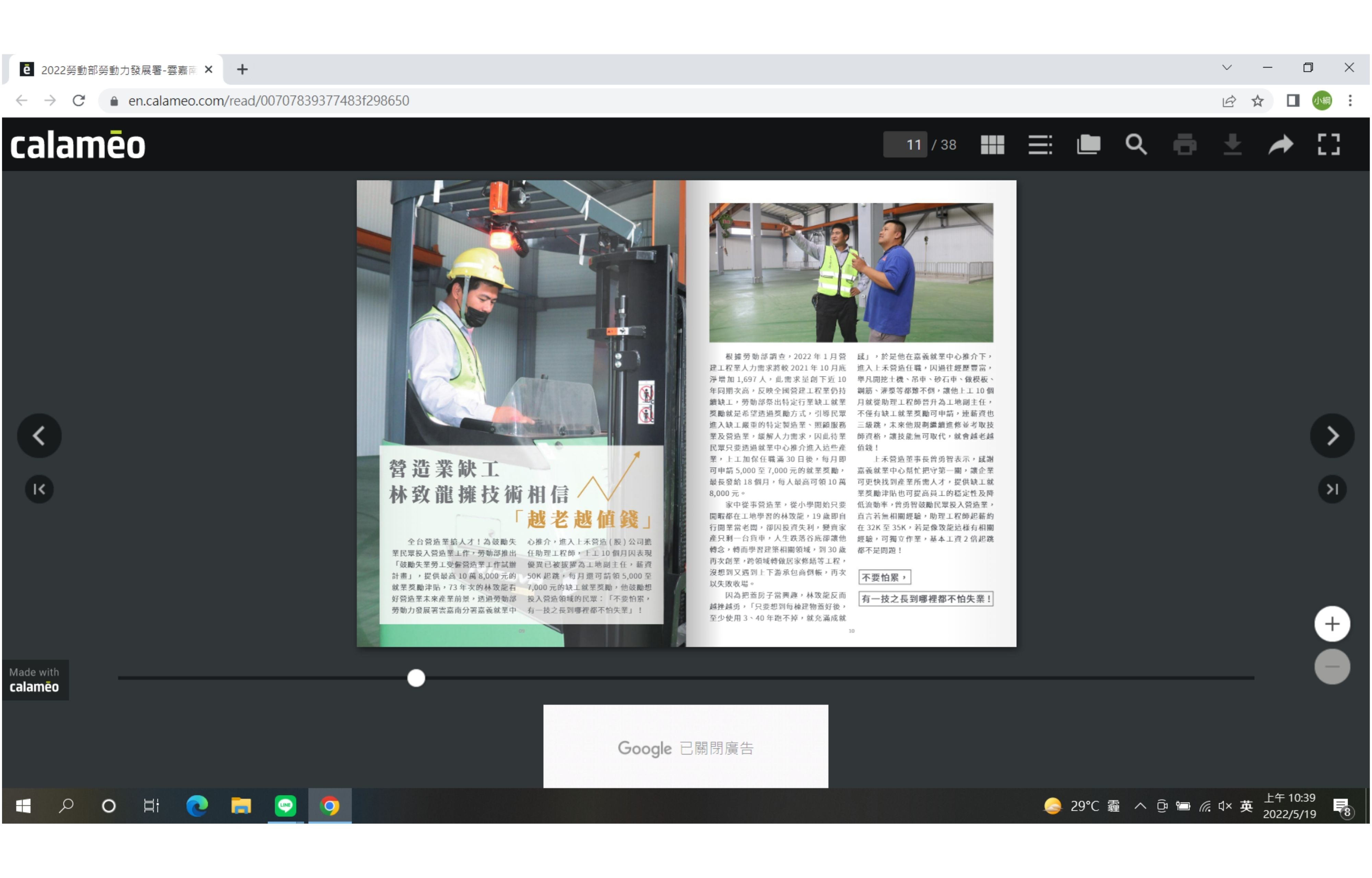Download this publication
The width and height of the screenshot is (1372, 878).
(1233, 145)
